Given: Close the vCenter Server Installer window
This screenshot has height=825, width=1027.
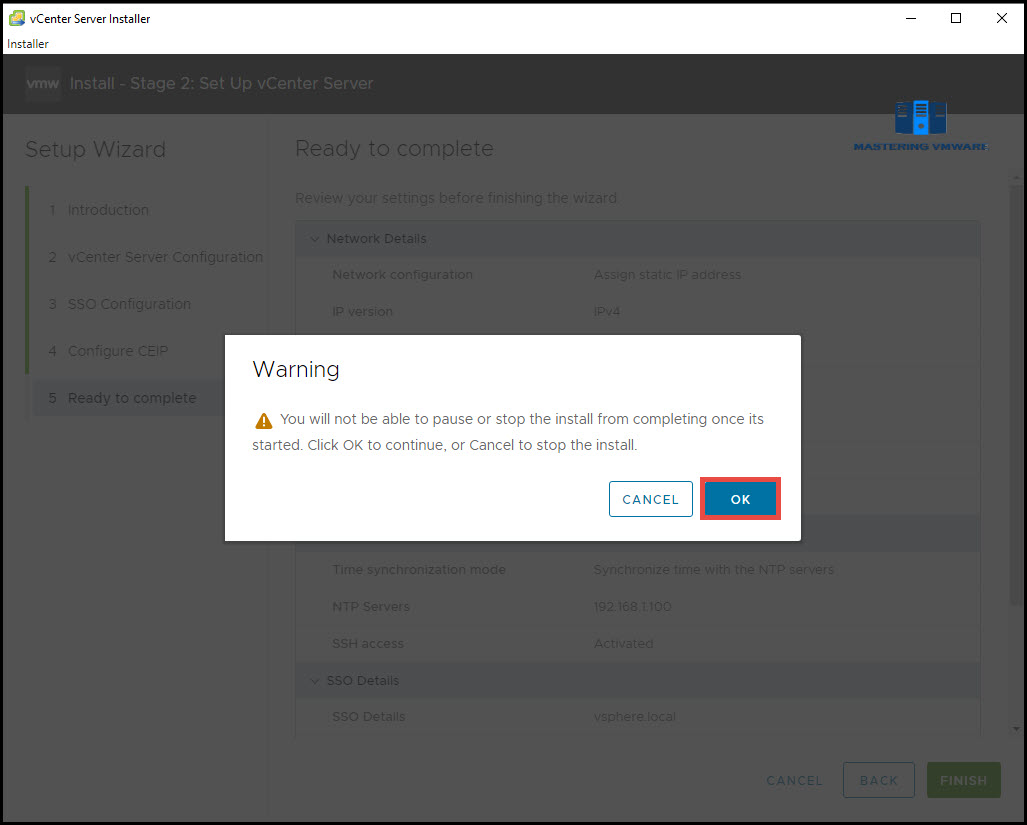Looking at the screenshot, I should click(x=1001, y=18).
